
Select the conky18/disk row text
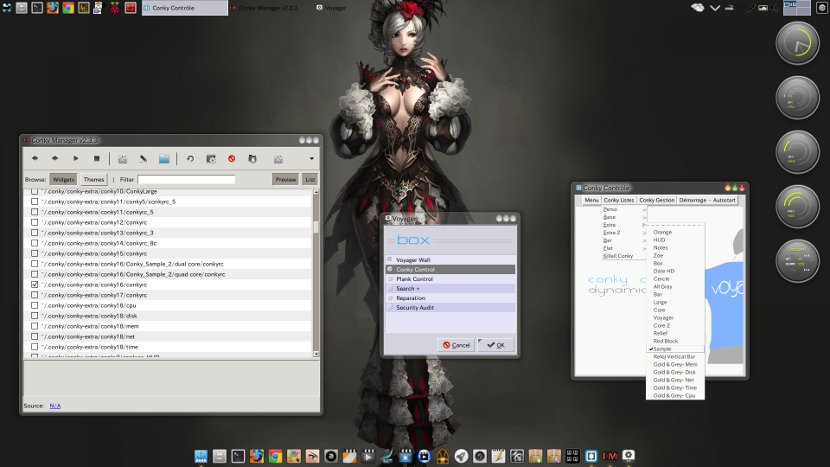(x=89, y=316)
